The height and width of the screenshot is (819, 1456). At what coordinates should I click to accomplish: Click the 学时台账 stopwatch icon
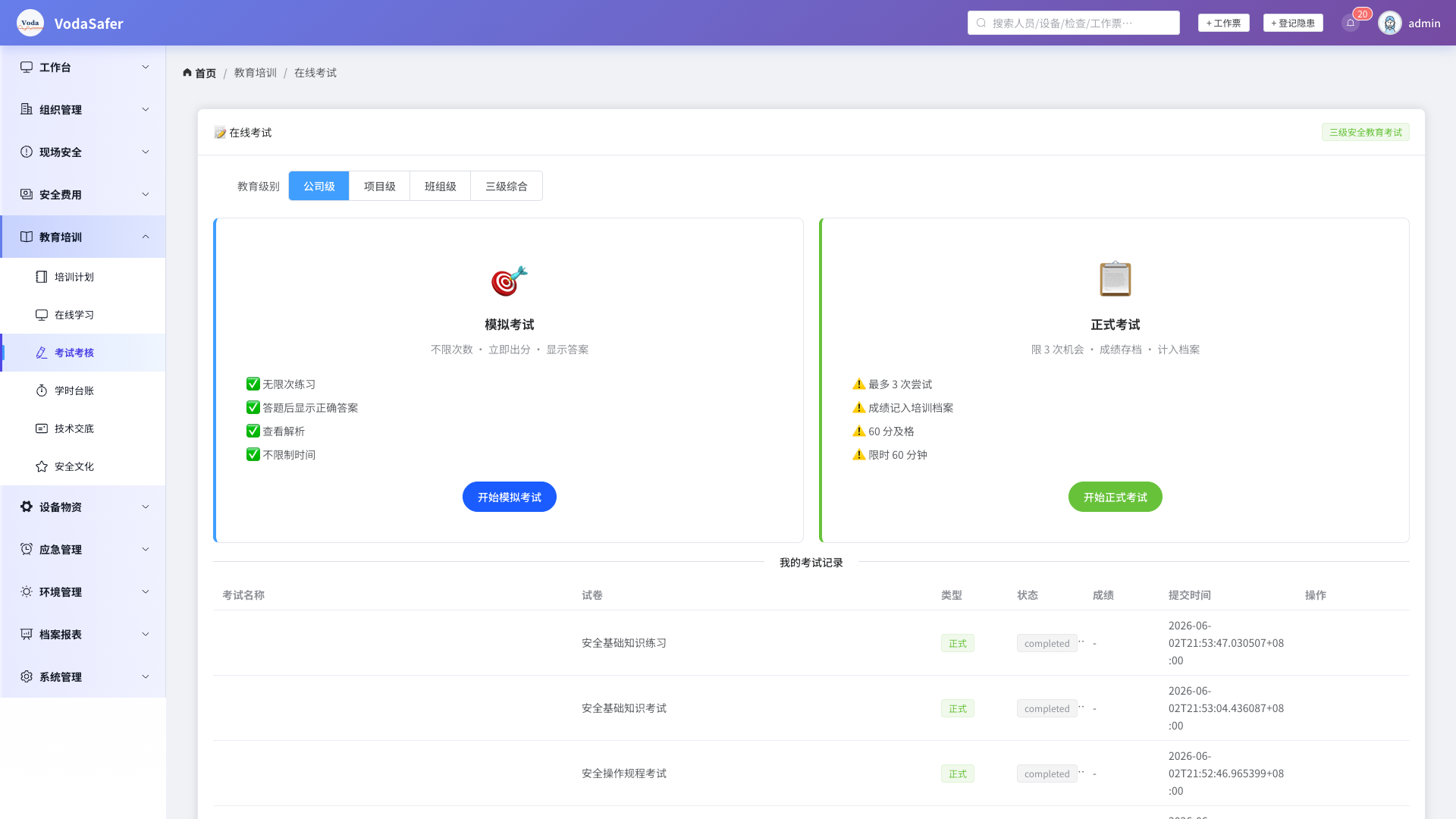[x=42, y=391]
